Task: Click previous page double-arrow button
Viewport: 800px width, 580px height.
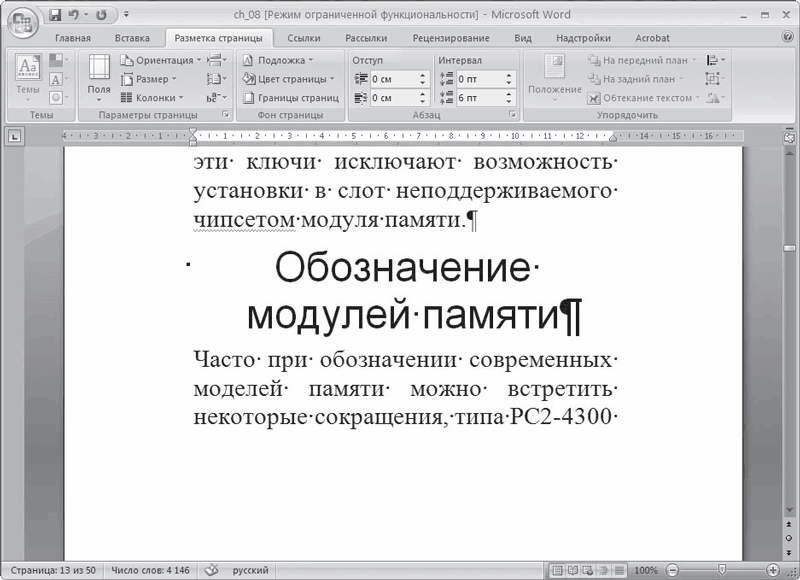Action: pos(789,524)
